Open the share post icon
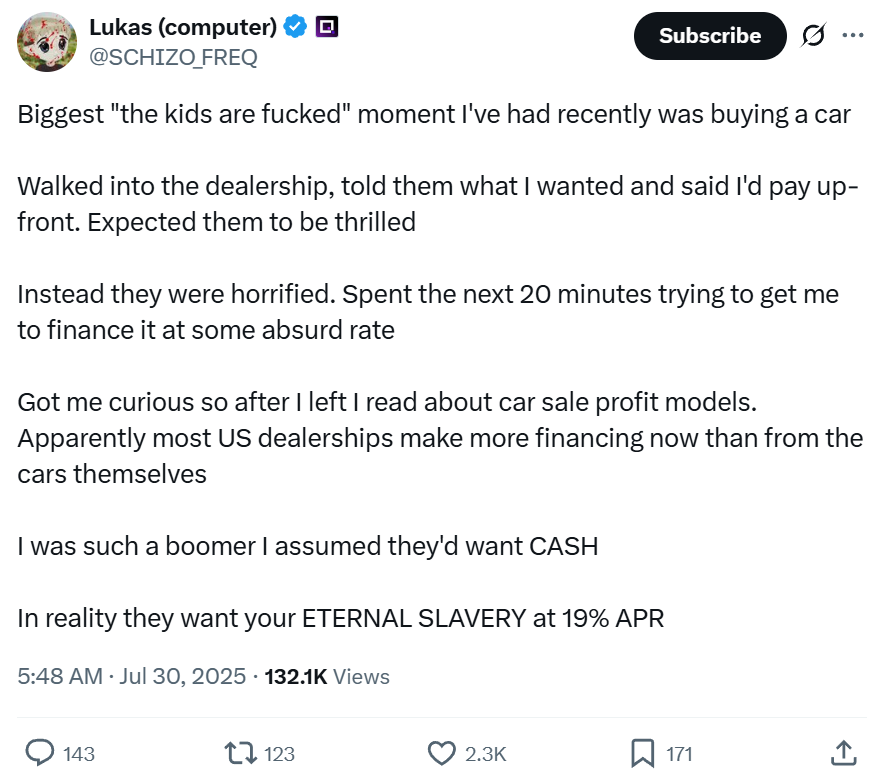This screenshot has width=889, height=784. coord(842,753)
